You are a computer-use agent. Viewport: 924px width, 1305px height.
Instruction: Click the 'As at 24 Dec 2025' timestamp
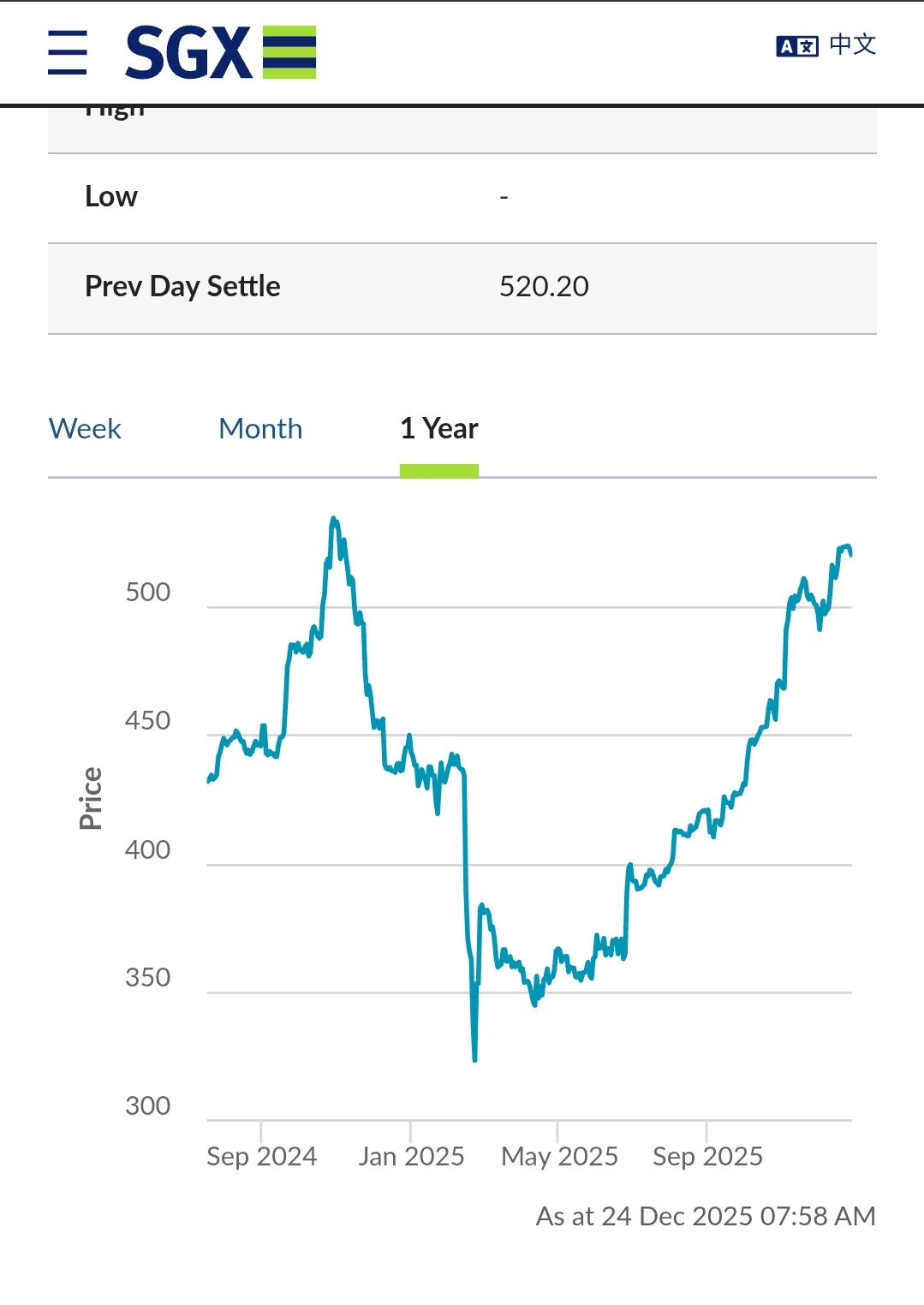pyautogui.click(x=705, y=1216)
